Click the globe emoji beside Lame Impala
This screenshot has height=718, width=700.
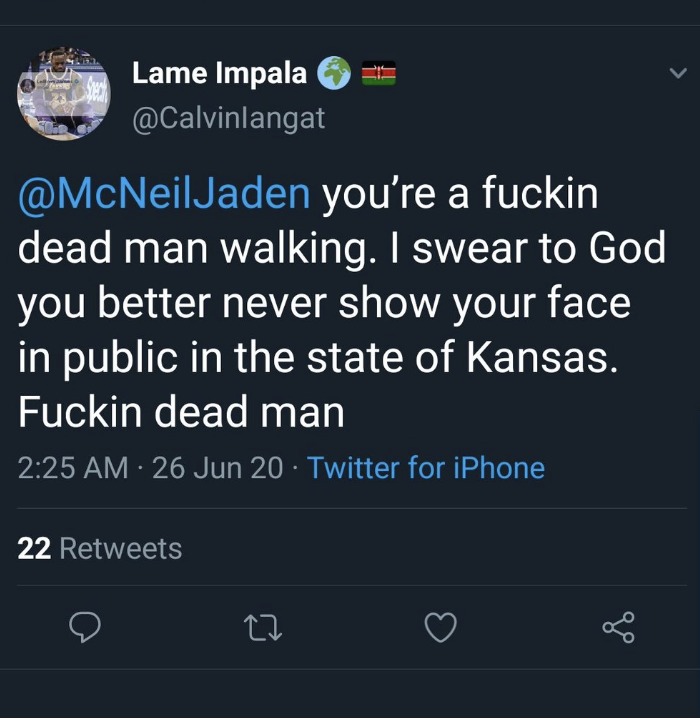tap(334, 73)
